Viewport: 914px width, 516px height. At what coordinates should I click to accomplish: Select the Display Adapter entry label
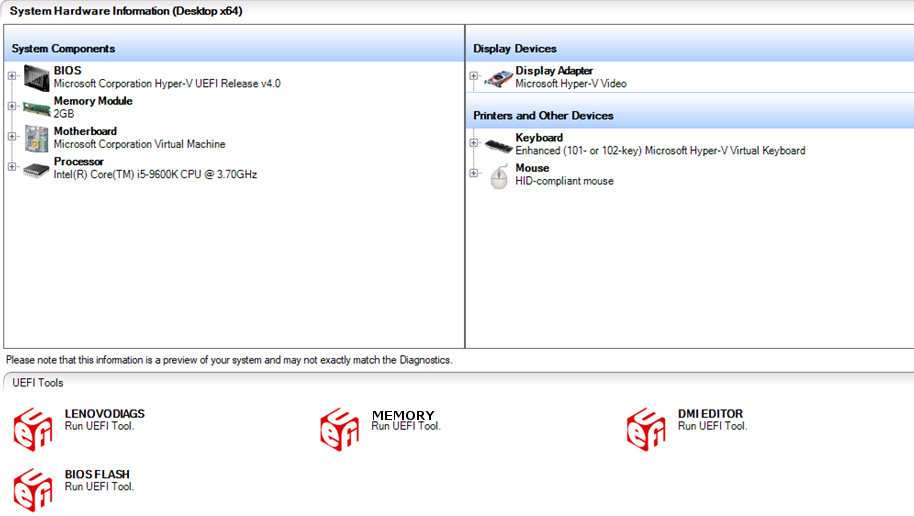554,71
